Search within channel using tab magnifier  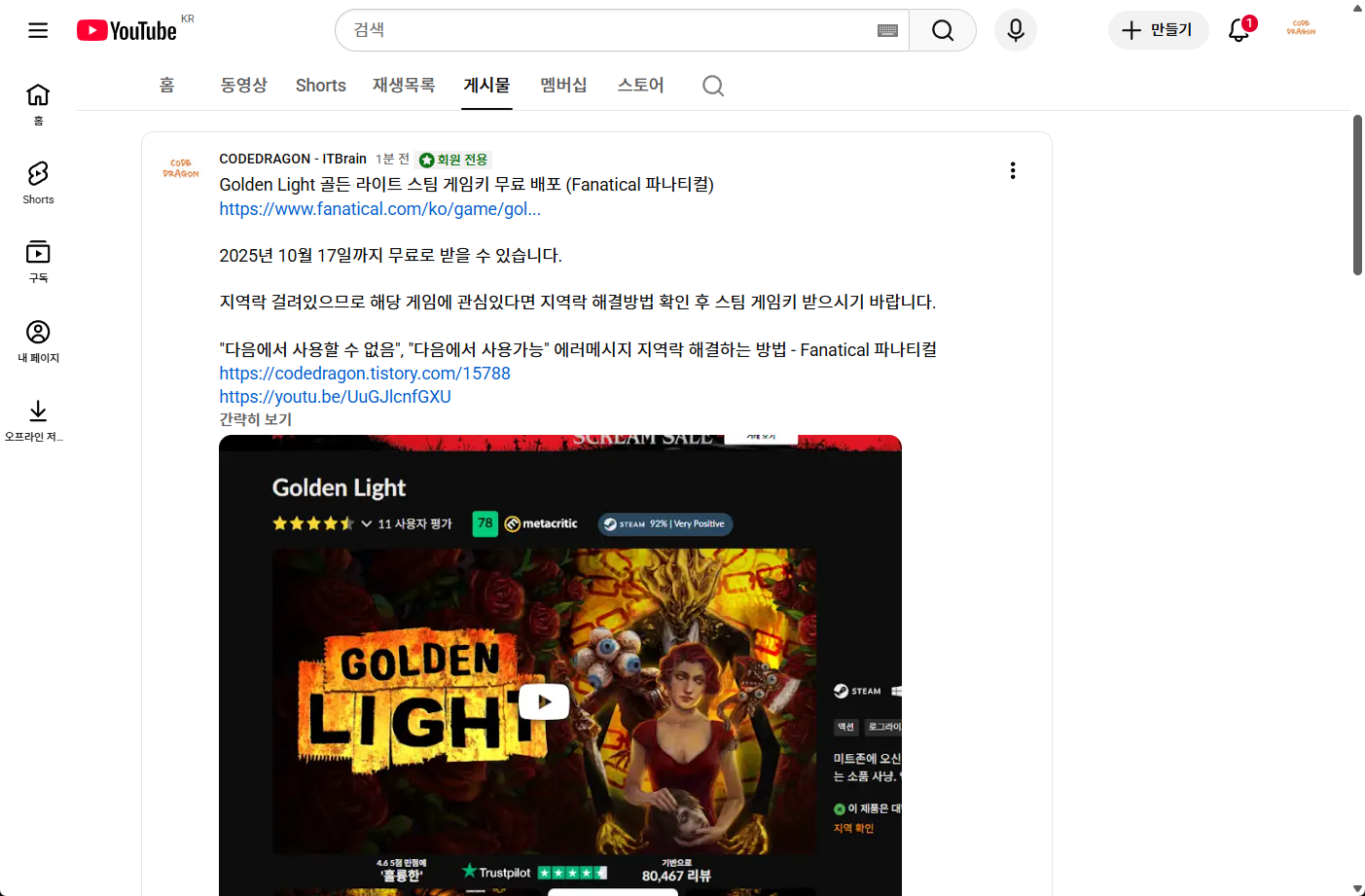(x=713, y=86)
